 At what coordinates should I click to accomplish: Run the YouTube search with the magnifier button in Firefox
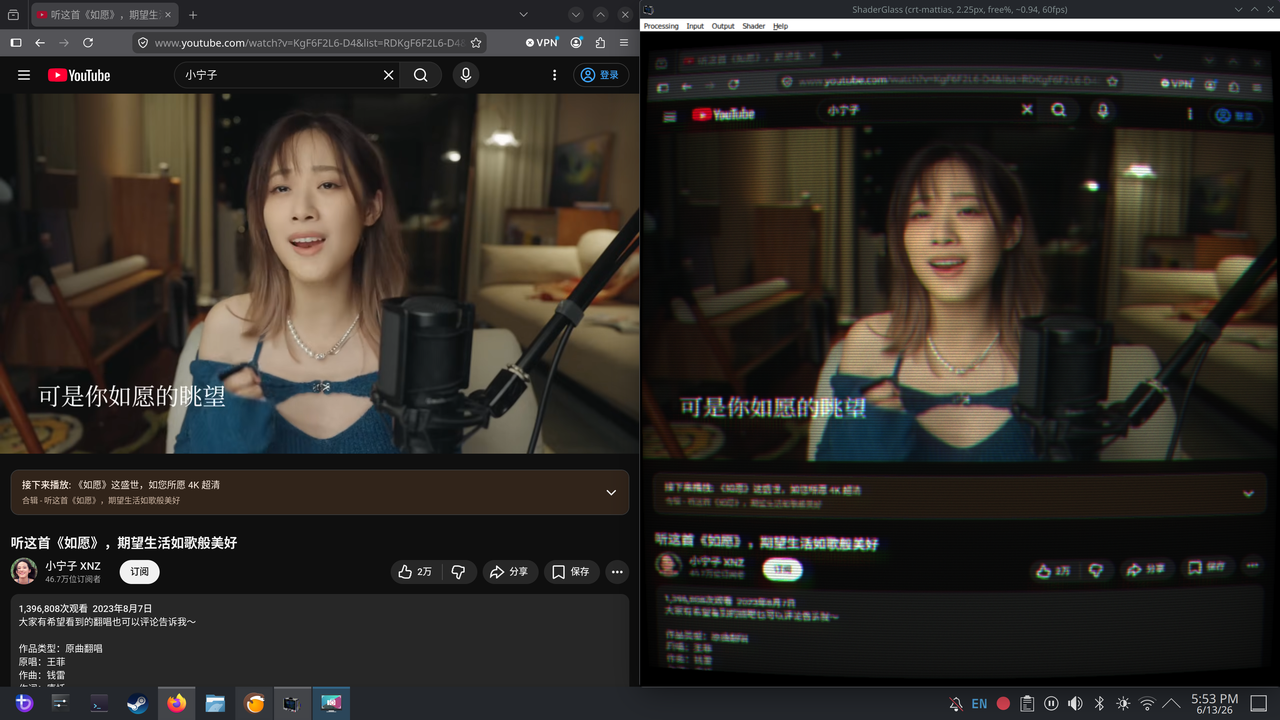coord(421,75)
